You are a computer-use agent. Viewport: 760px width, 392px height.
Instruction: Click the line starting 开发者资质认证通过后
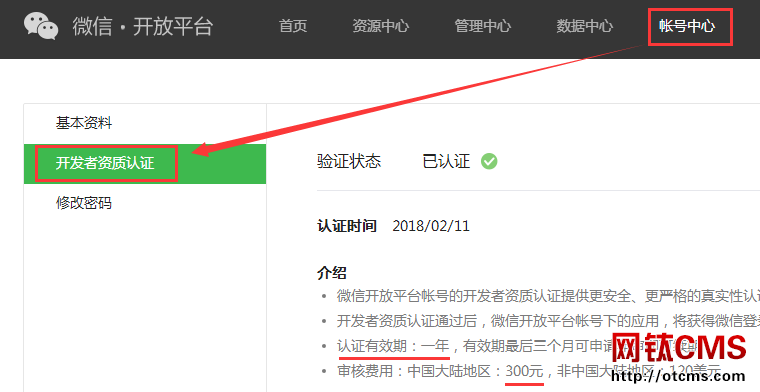[x=548, y=321]
